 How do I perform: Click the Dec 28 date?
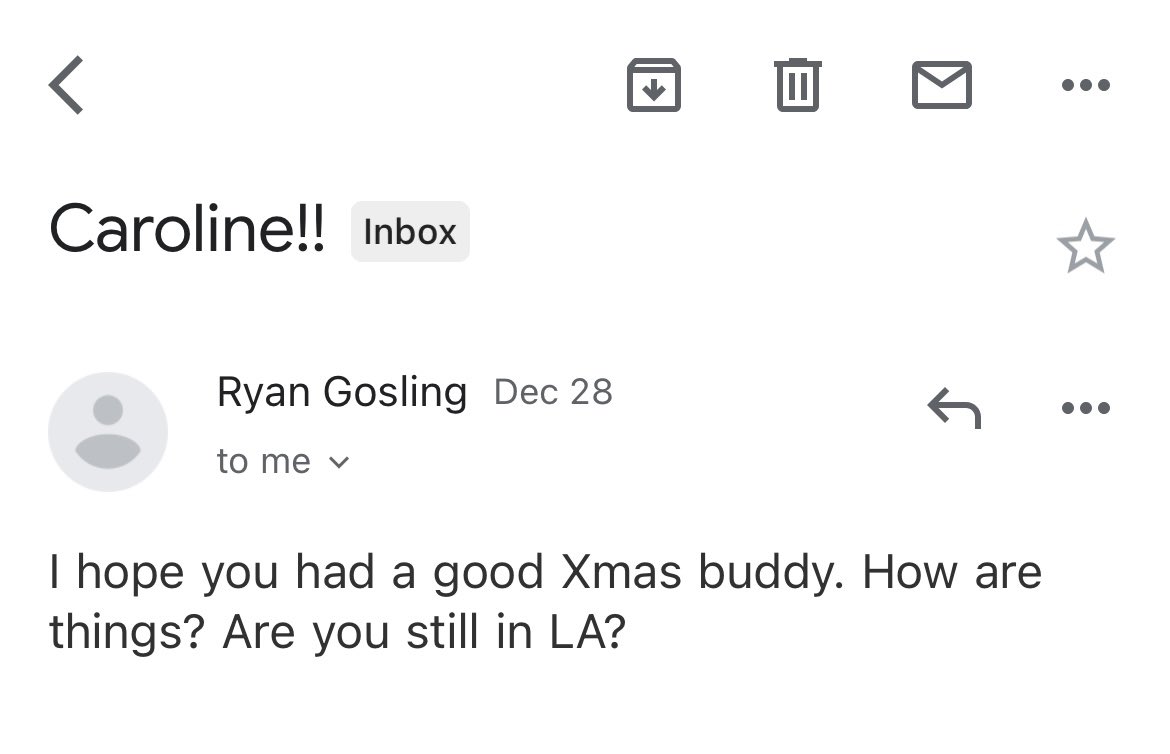click(x=553, y=392)
